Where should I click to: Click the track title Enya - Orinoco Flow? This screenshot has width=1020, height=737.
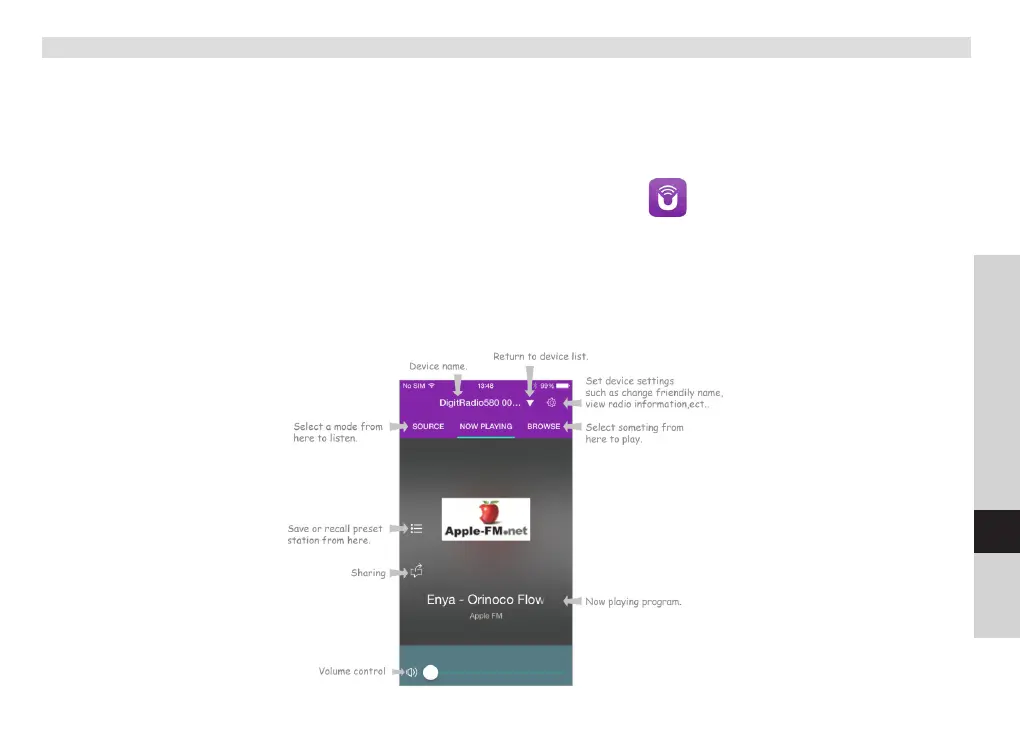click(485, 599)
